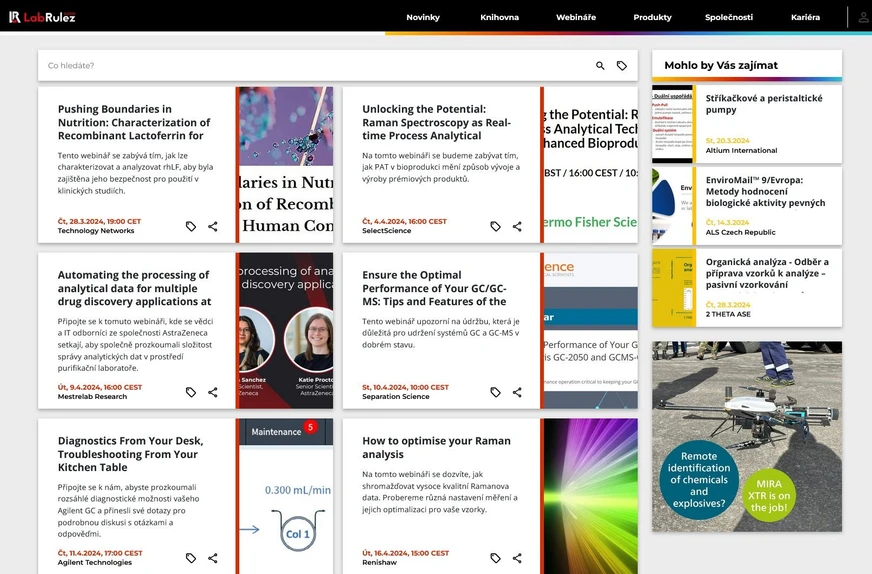
Task: Select Webináře in the top navigation
Action: point(576,17)
